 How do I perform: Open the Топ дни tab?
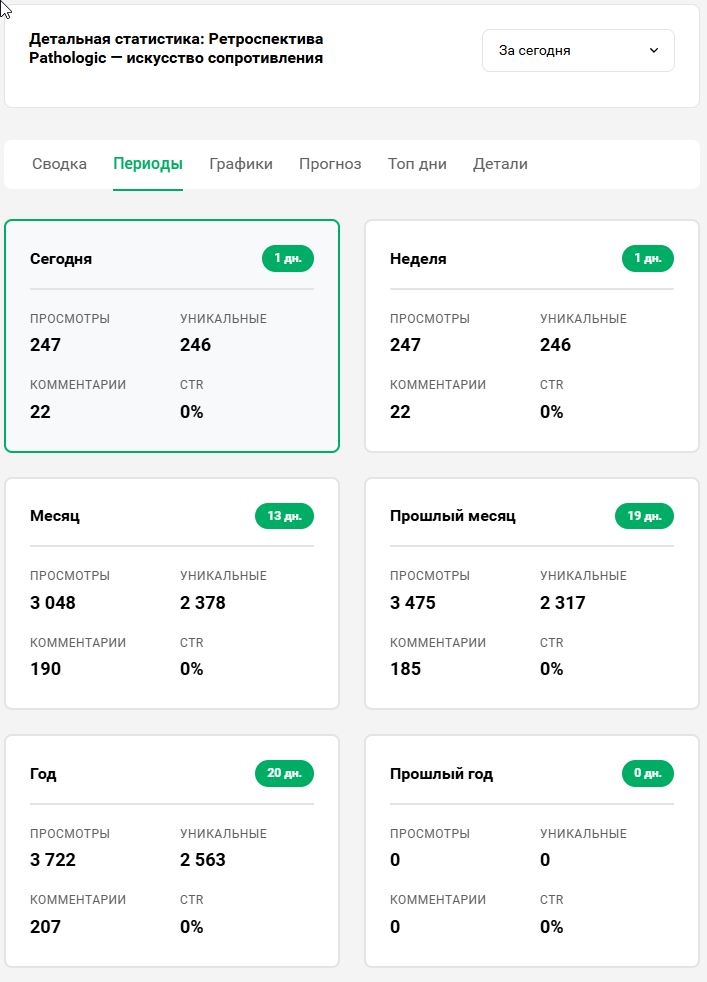417,164
